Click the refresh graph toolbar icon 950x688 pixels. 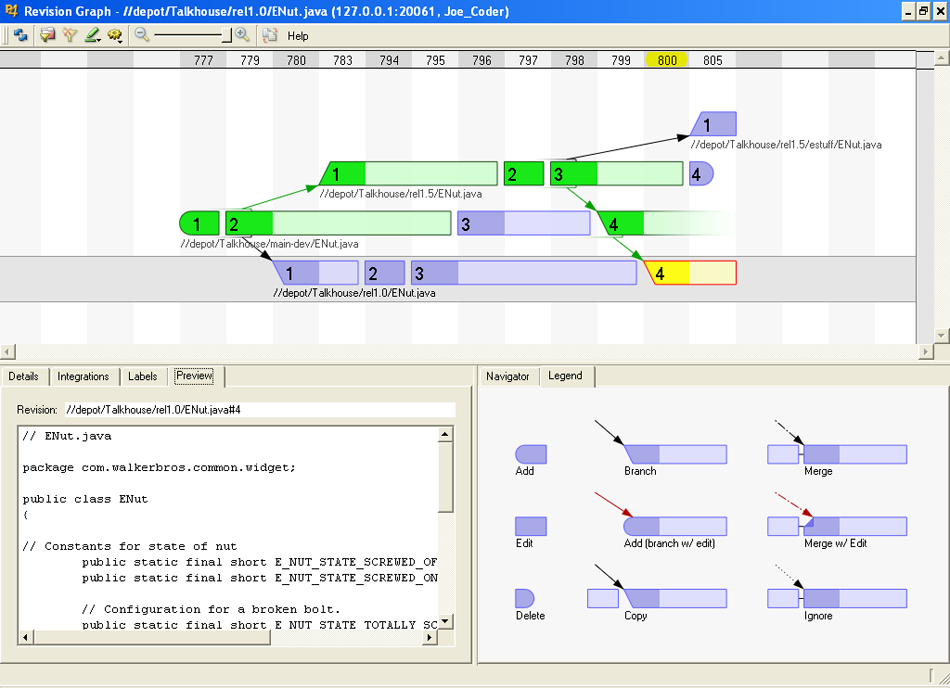click(20, 35)
